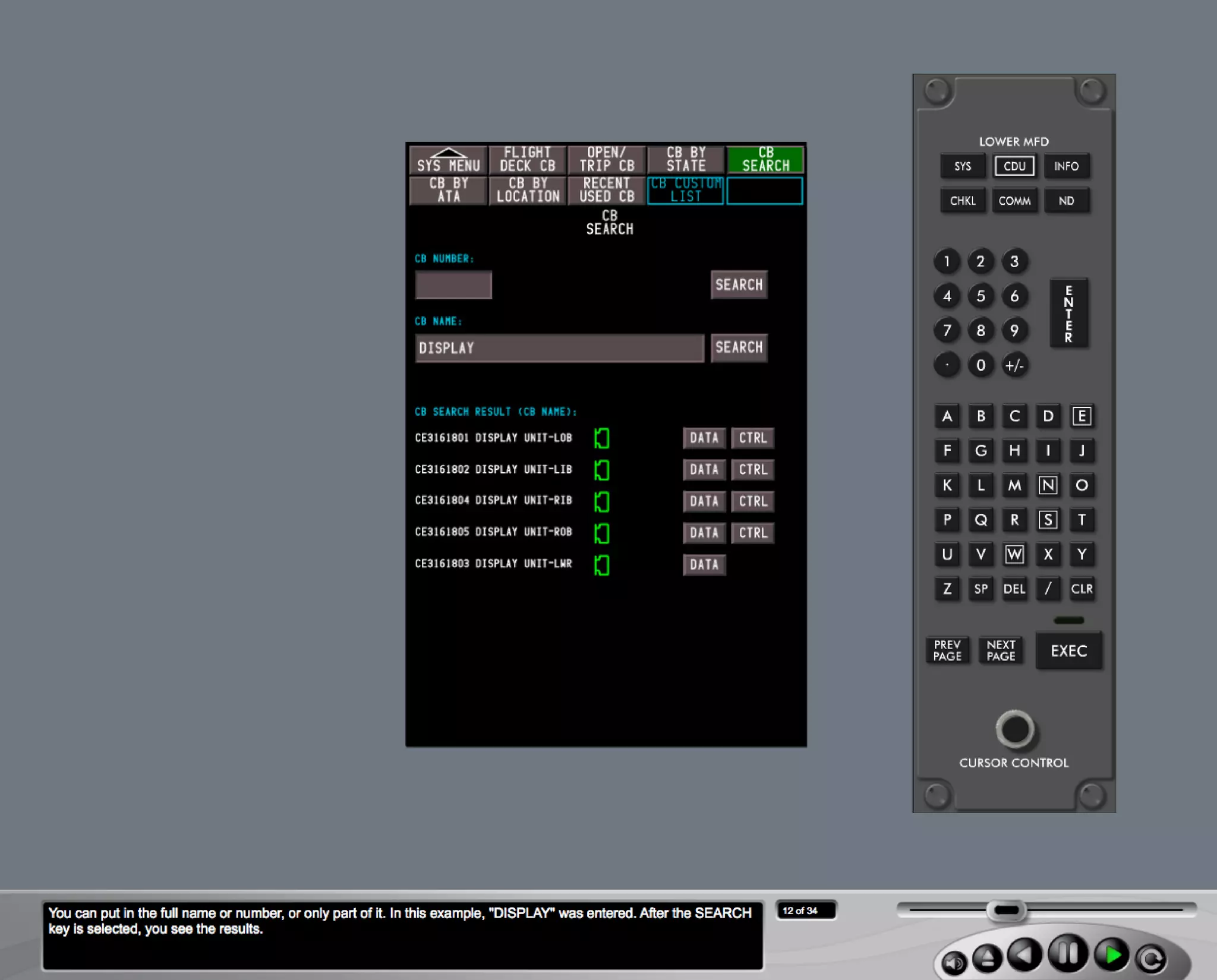This screenshot has height=980, width=1217.
Task: Click the slash key
Action: point(1048,589)
